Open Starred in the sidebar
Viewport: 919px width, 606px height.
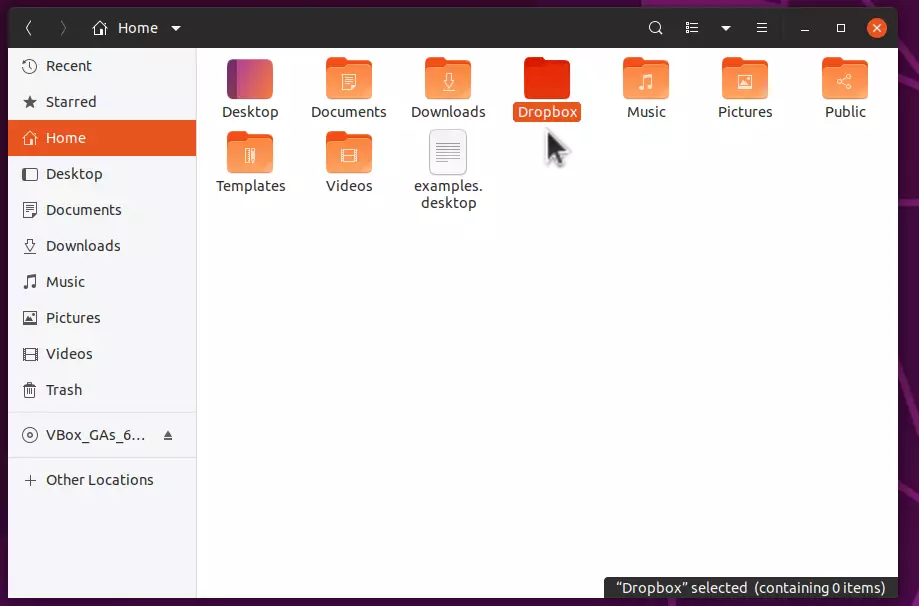102,102
